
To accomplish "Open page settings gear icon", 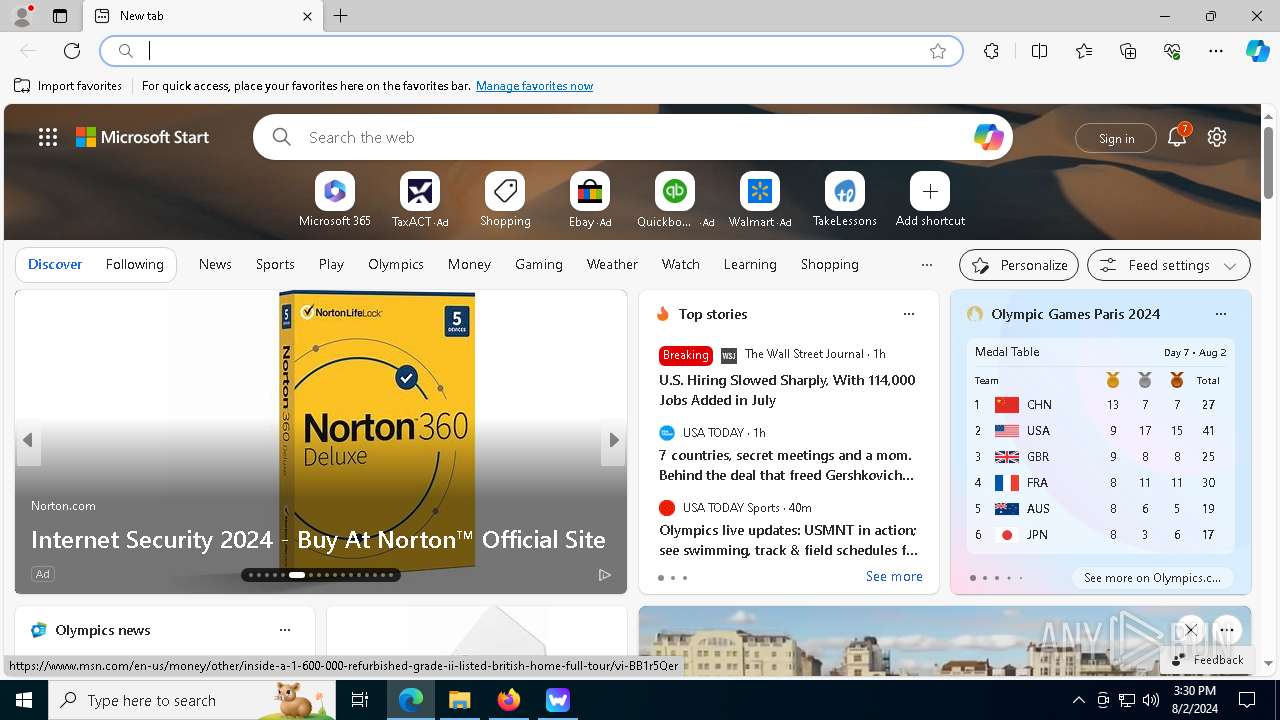I will click(1217, 137).
